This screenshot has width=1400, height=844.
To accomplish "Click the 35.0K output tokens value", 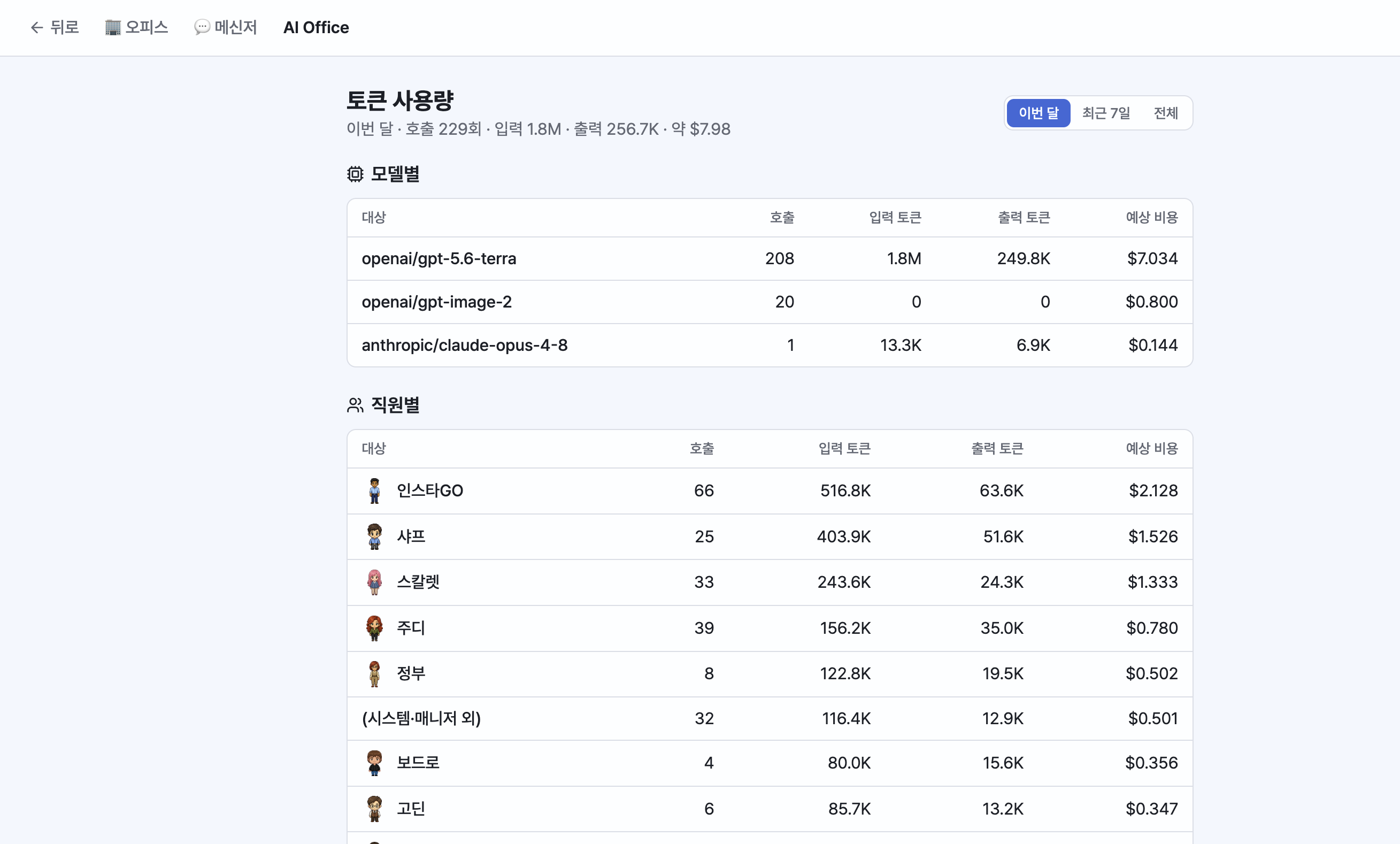I will click(x=1002, y=628).
